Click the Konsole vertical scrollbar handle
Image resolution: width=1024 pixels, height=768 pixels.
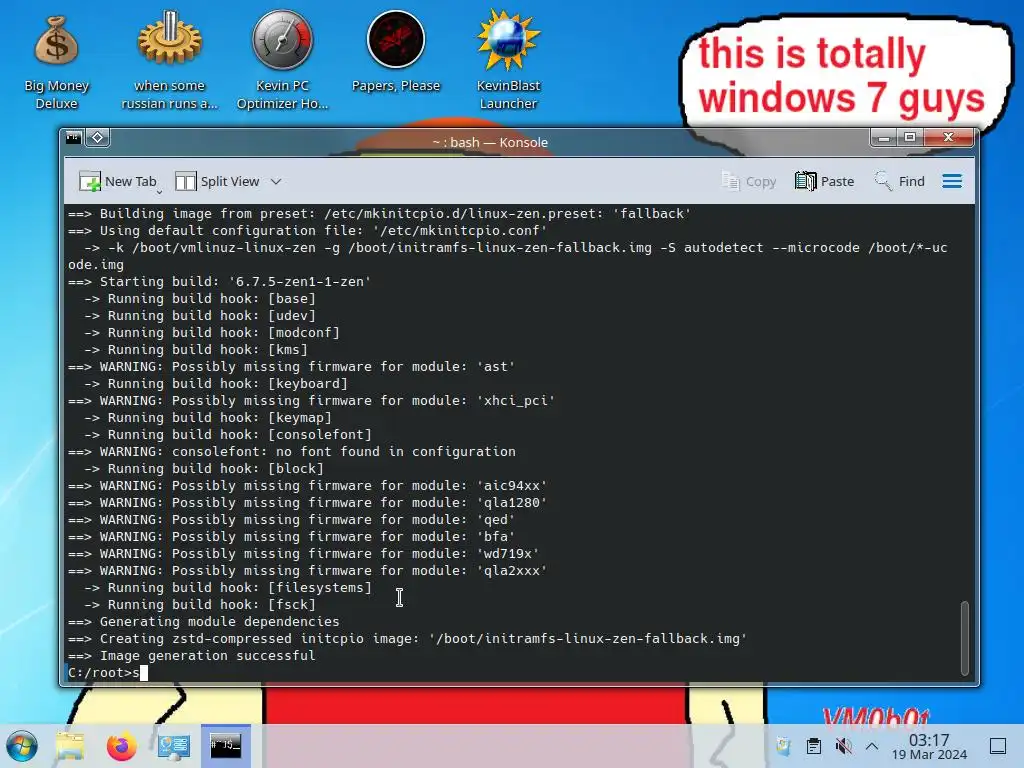(x=965, y=638)
